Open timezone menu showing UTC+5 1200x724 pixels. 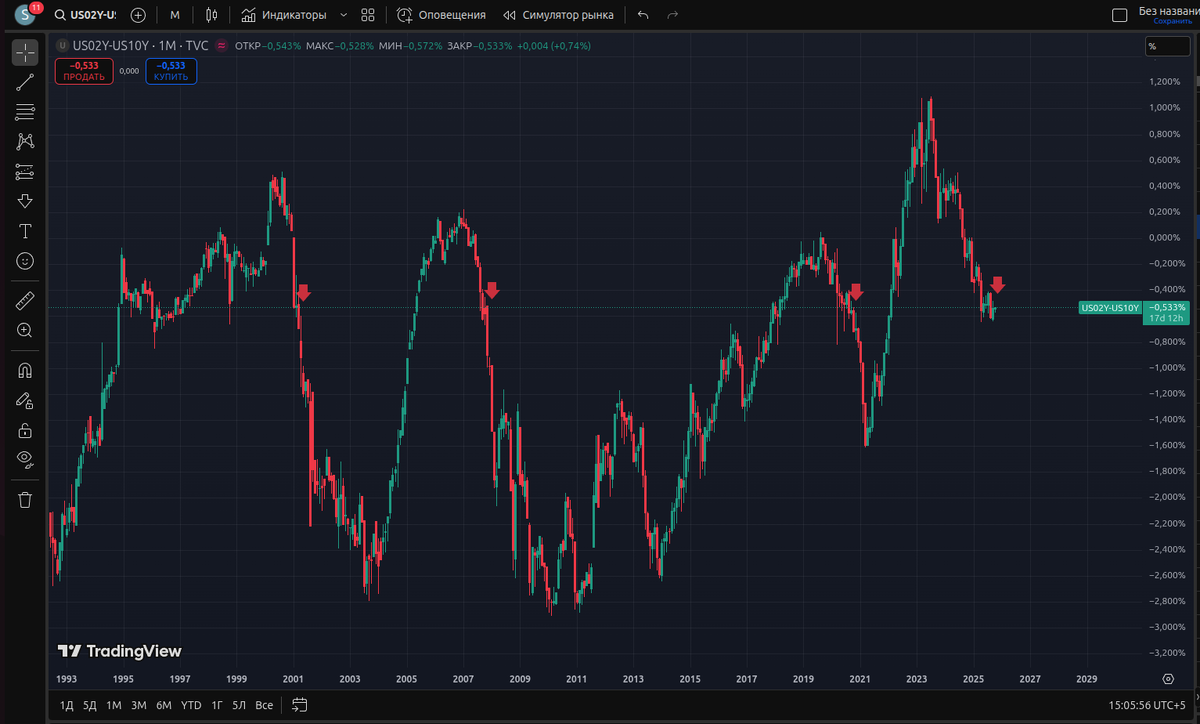1148,705
